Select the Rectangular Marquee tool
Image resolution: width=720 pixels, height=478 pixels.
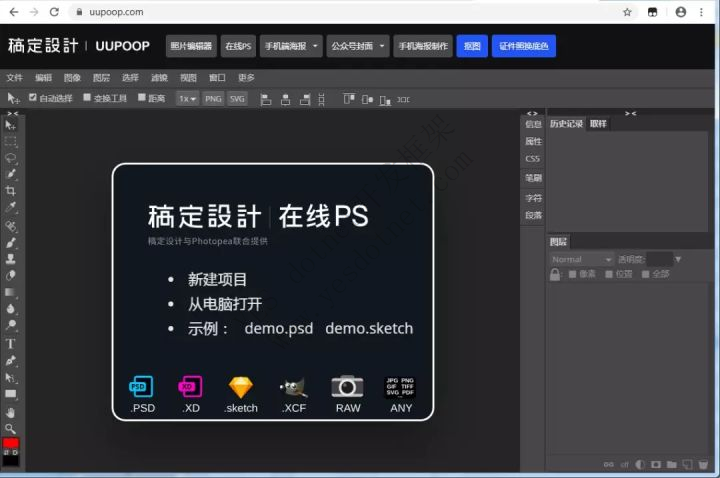coord(10,142)
